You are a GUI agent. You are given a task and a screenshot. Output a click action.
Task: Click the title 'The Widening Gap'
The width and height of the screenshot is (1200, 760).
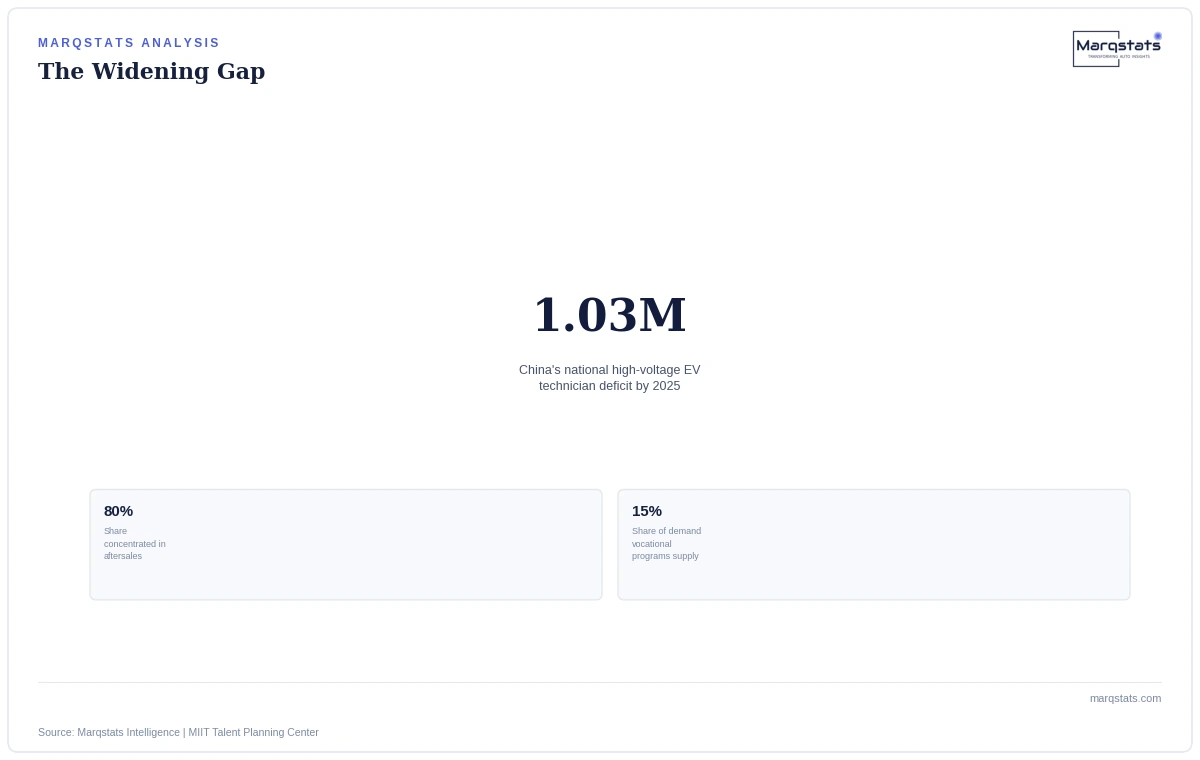coord(152,72)
